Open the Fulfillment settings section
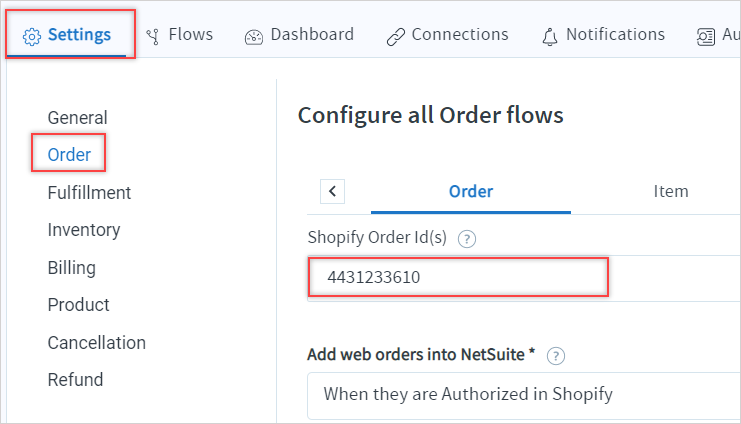 [89, 193]
